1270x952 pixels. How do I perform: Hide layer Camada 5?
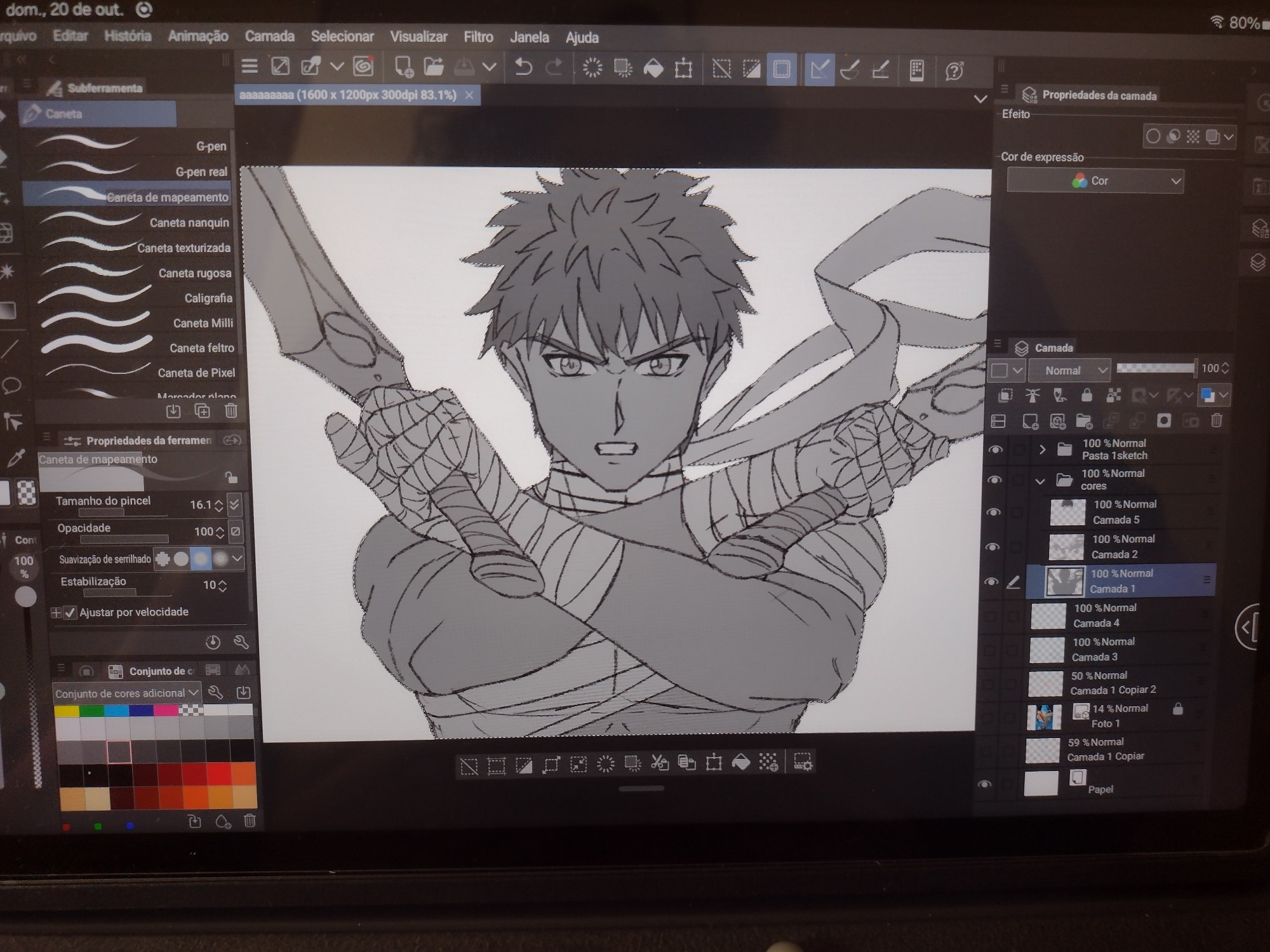[993, 512]
